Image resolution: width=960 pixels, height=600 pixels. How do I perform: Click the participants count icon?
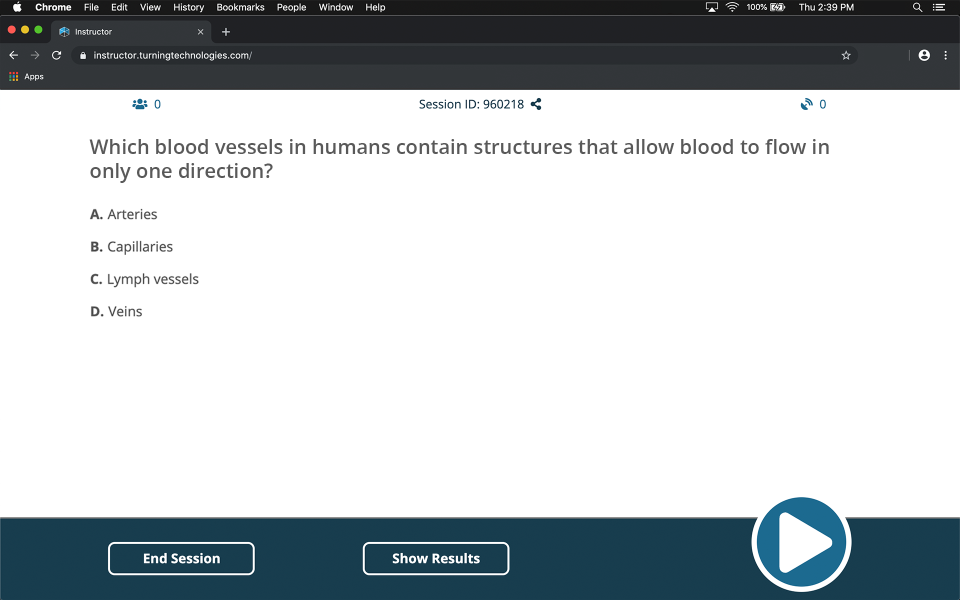(x=140, y=104)
